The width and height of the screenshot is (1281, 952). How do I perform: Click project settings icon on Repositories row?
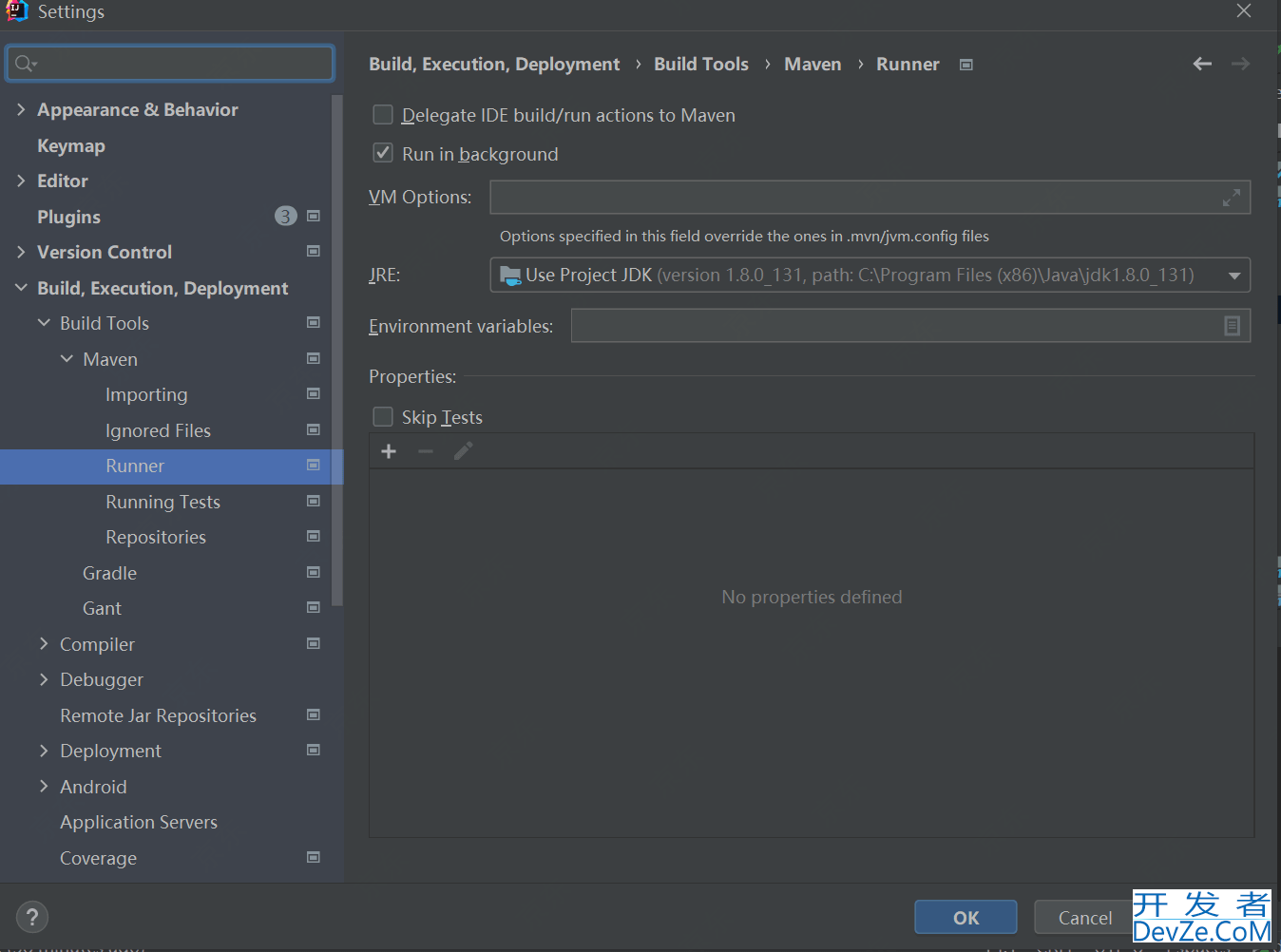click(x=314, y=537)
